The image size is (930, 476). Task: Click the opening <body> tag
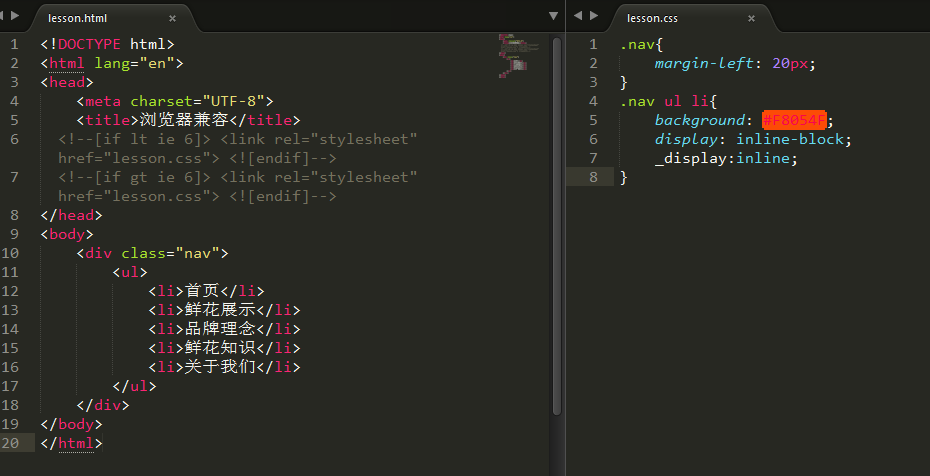click(x=67, y=234)
